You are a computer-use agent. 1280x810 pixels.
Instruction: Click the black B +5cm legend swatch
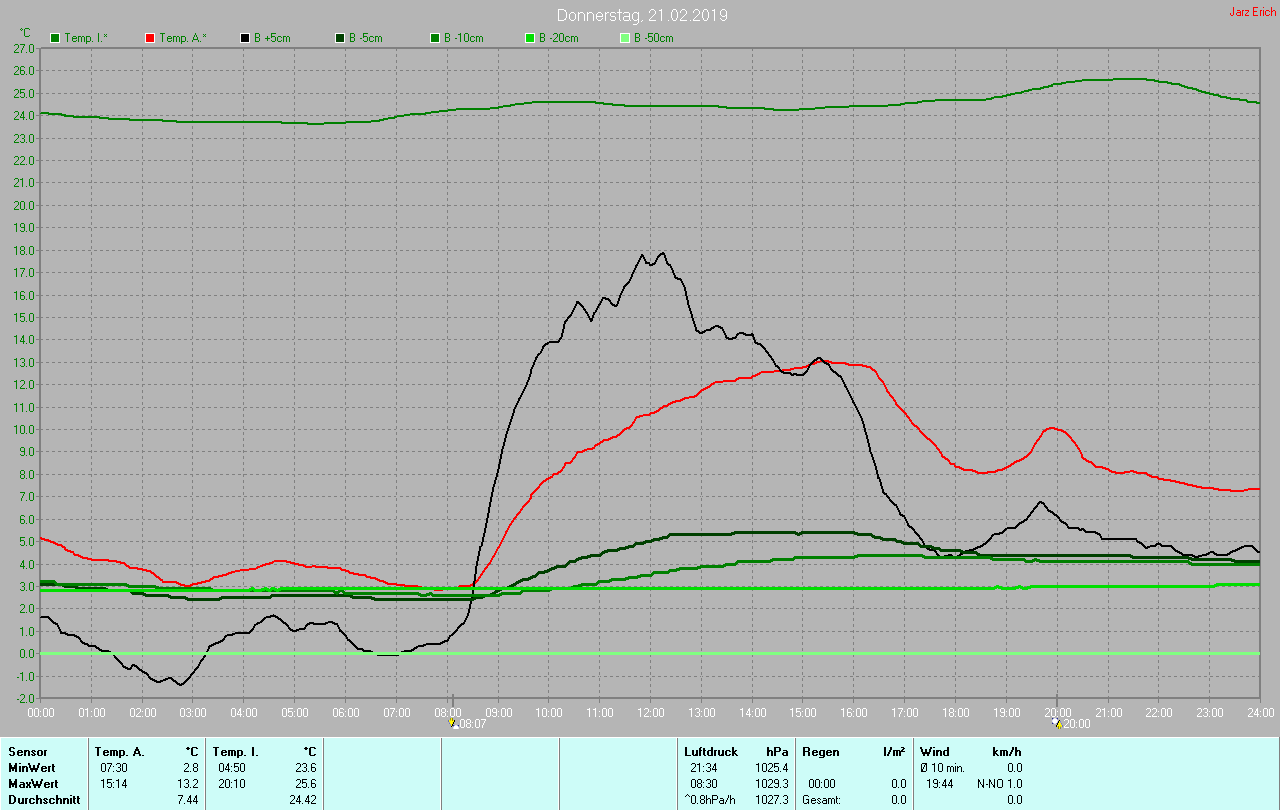245,38
